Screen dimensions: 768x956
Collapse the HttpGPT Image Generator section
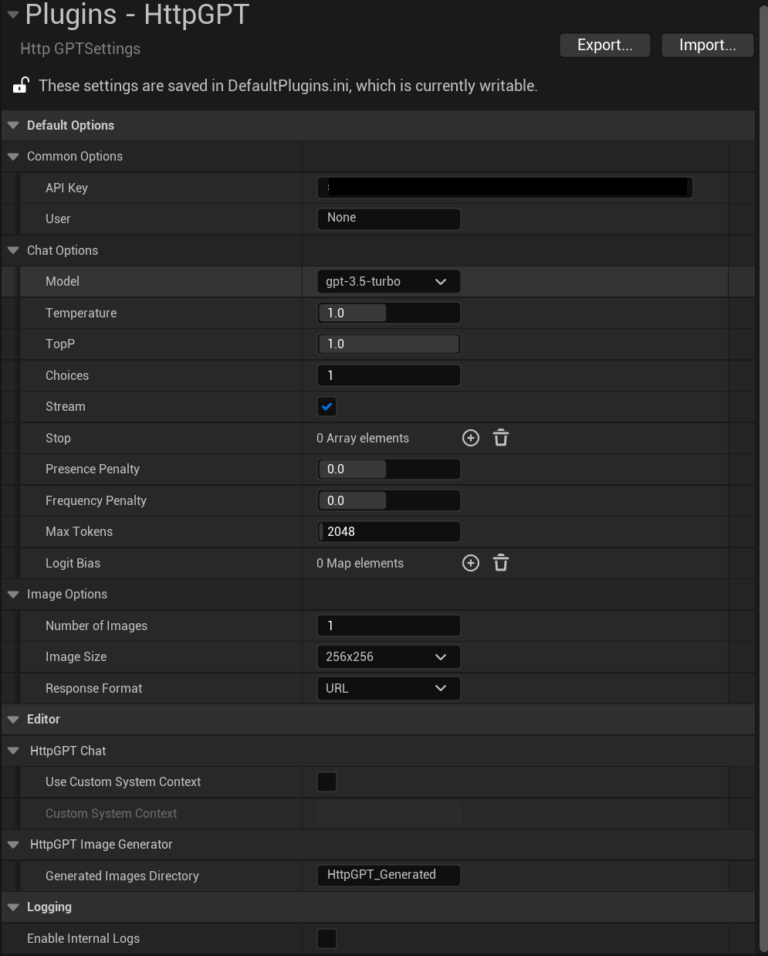coord(11,844)
